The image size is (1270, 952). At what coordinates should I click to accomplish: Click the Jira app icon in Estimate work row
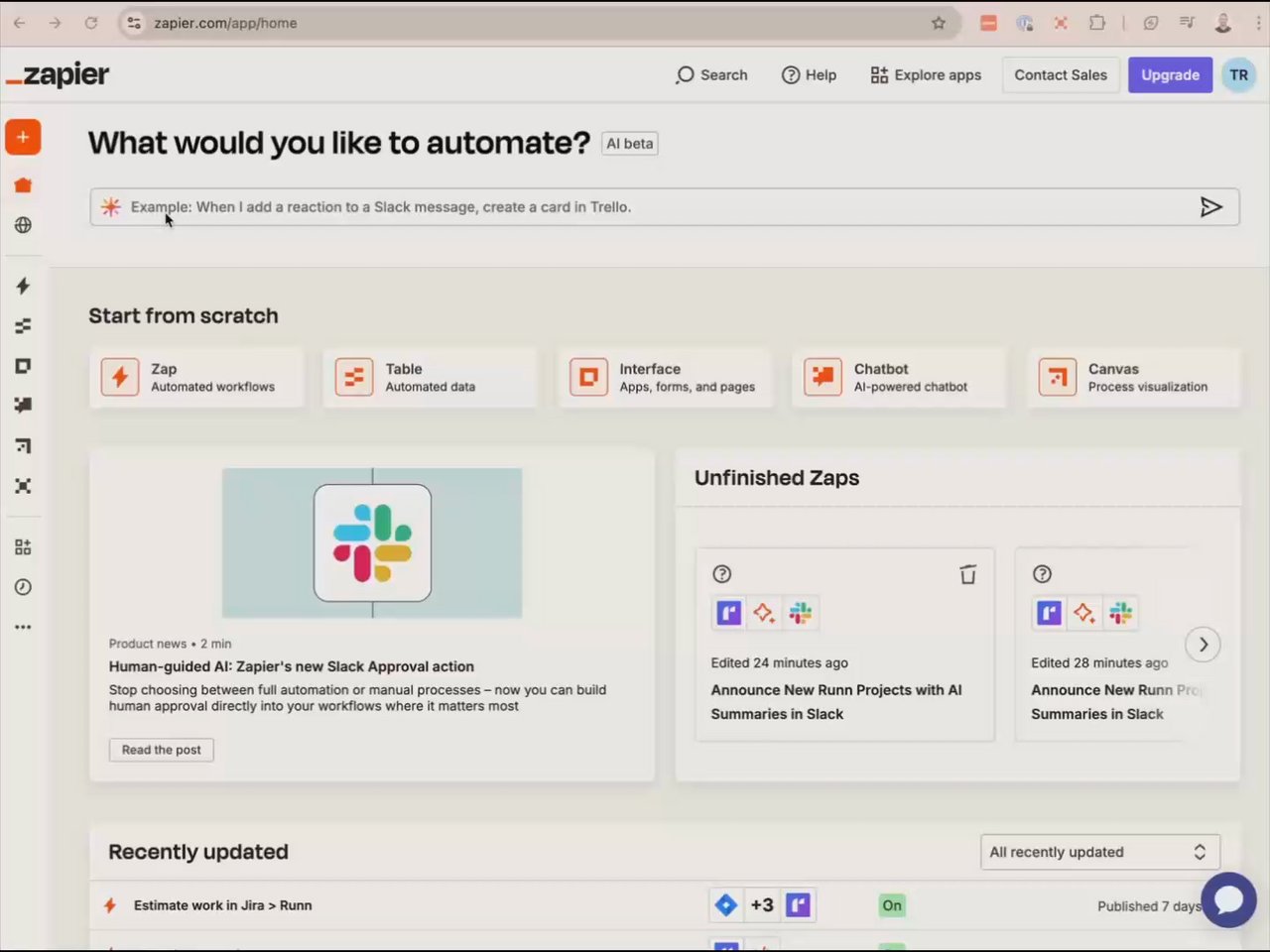[x=726, y=905]
